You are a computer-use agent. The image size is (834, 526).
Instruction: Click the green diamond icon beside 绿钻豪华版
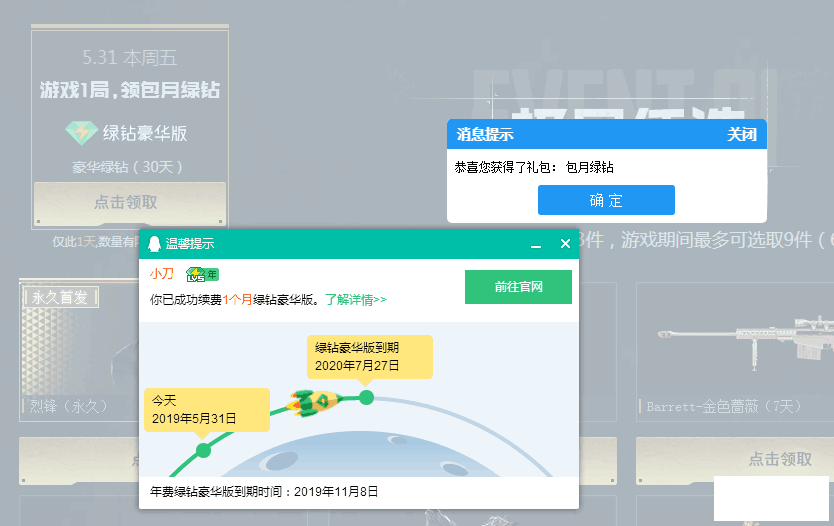81,132
